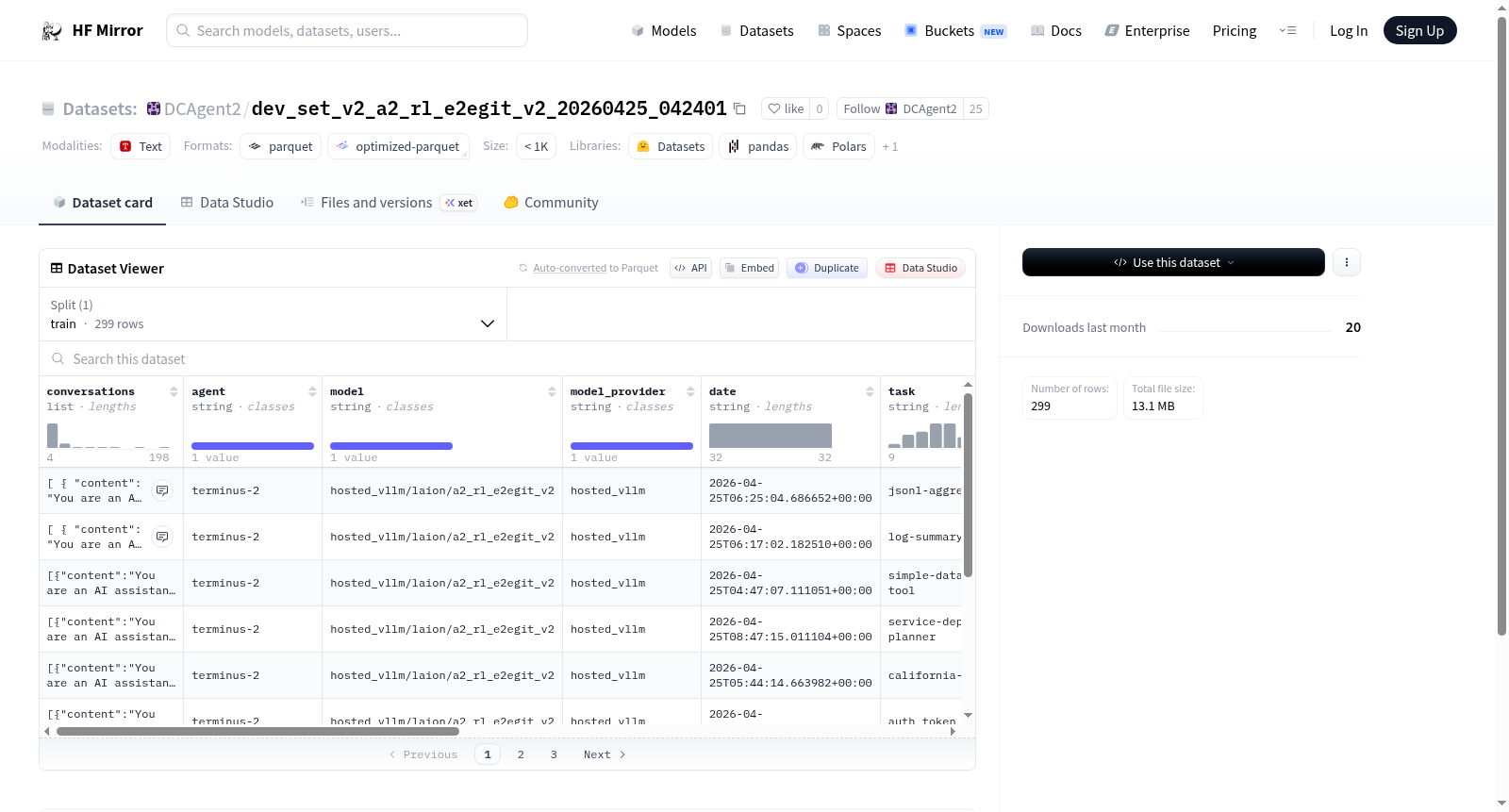Click the Duplicate button
This screenshot has height=812, width=1509.
(827, 269)
